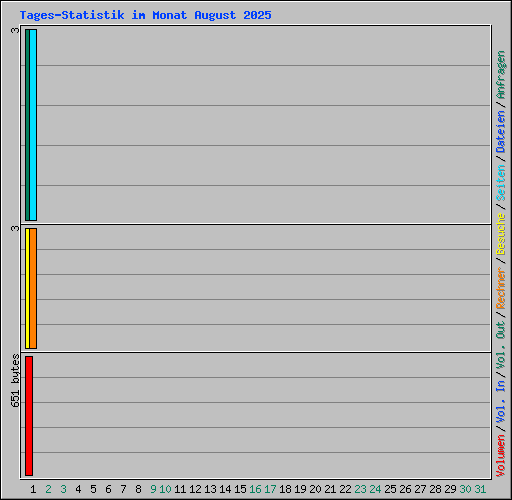This screenshot has width=512, height=500.
Task: Click day label 5 on x-axis
Action: 93,489
